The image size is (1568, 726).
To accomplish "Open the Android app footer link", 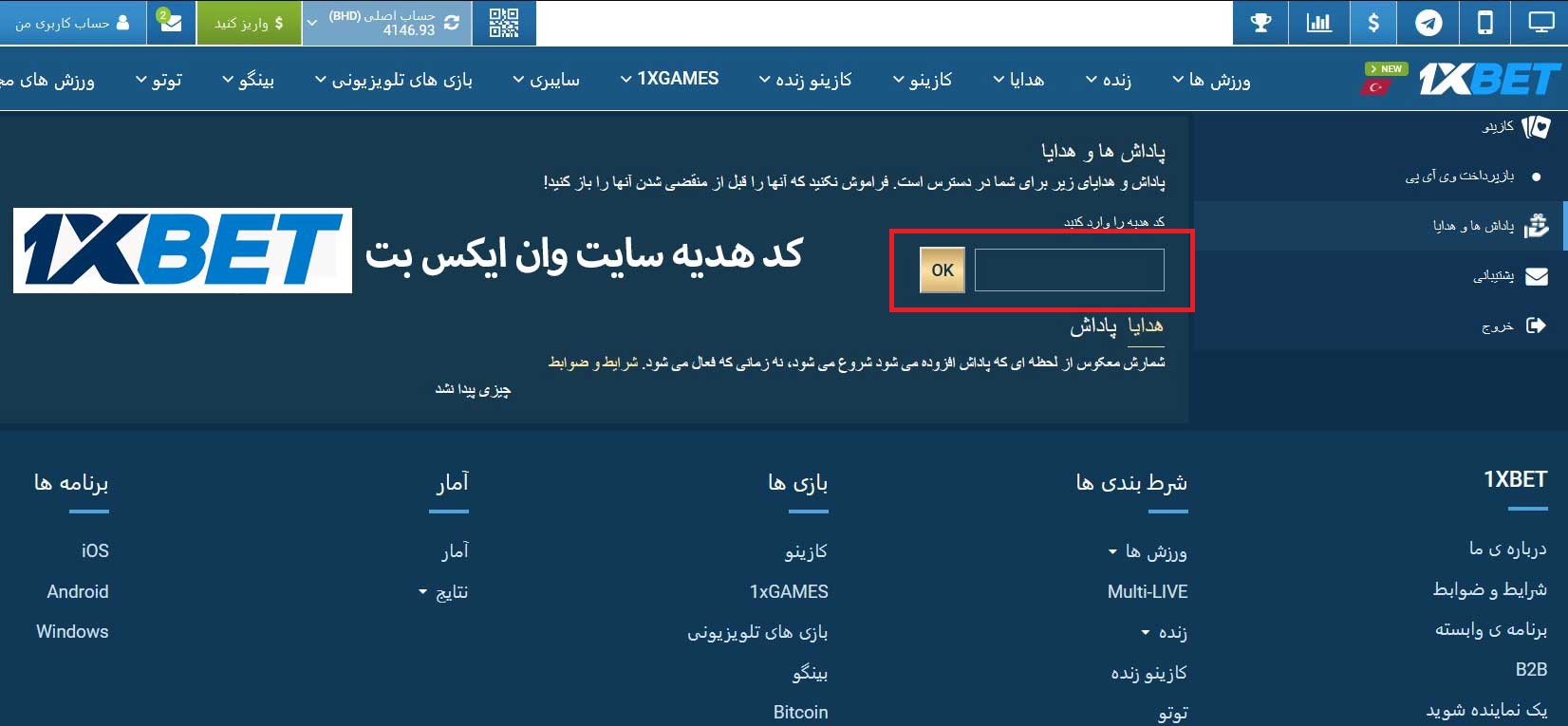I will click(78, 591).
